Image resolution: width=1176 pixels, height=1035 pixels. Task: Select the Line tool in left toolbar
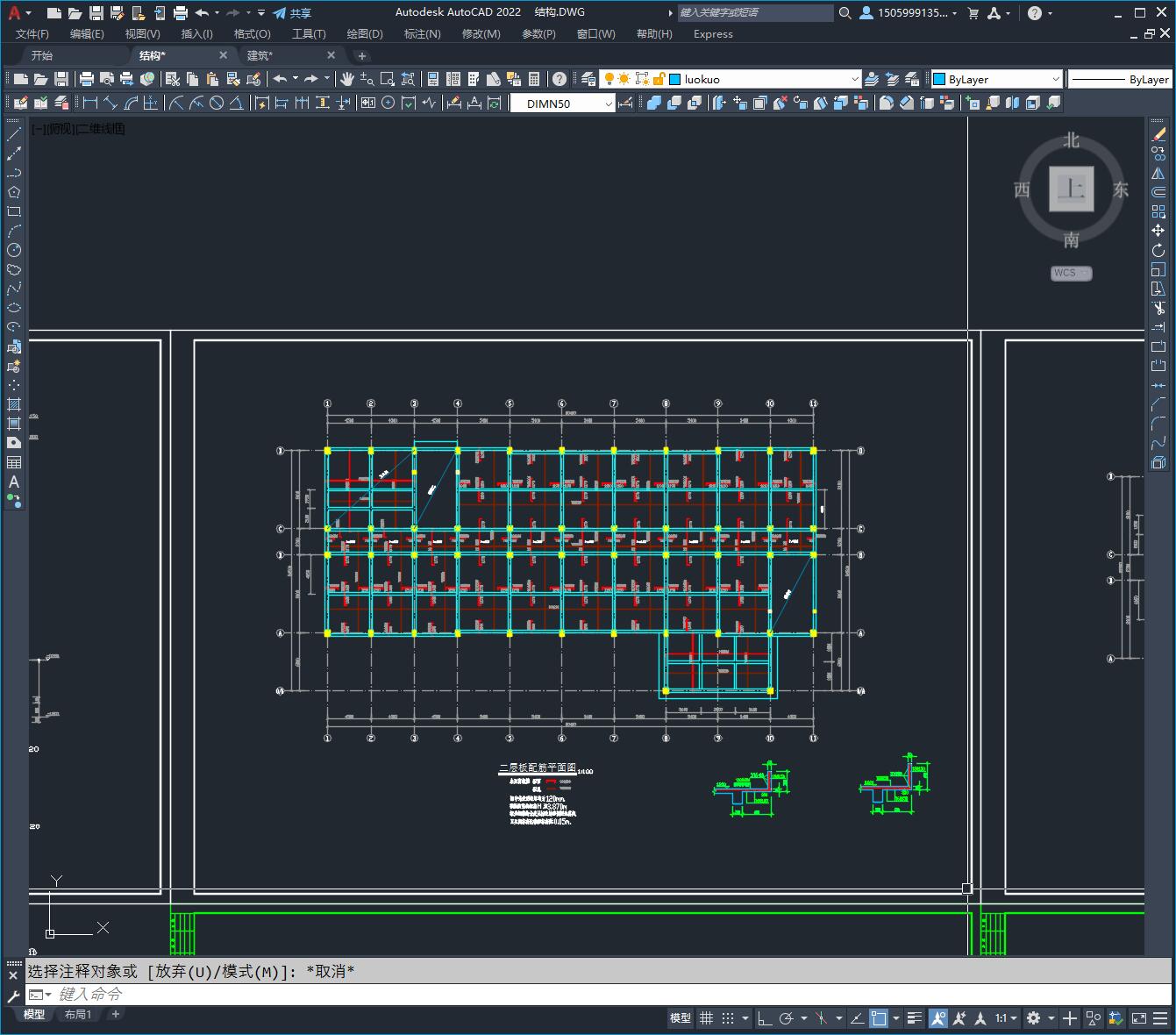[14, 134]
